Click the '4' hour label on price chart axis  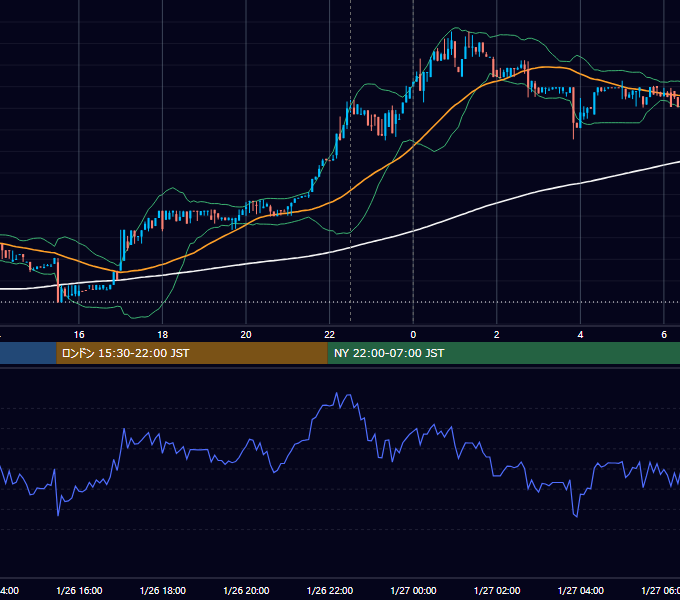tap(580, 335)
